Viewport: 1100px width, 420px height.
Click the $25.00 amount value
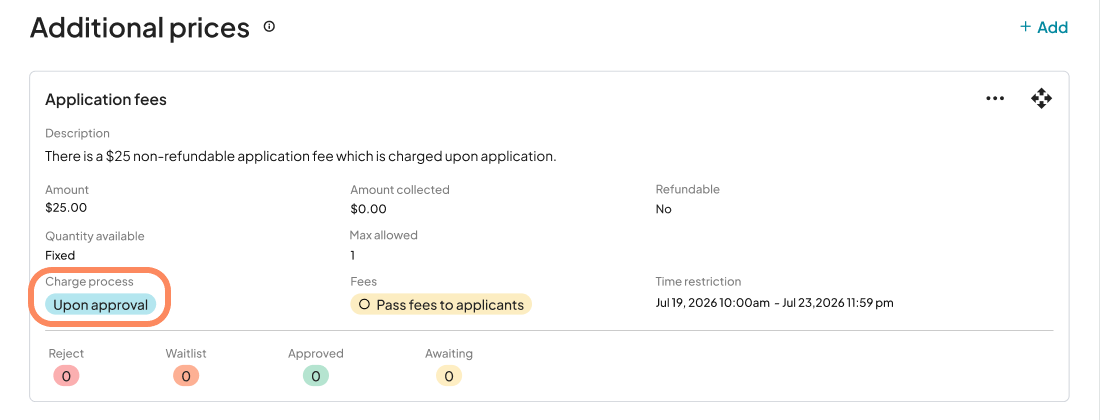pos(66,208)
